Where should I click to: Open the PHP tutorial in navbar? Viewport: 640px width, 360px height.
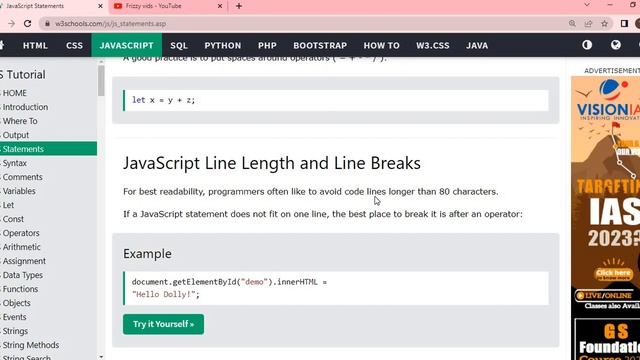[x=267, y=45]
